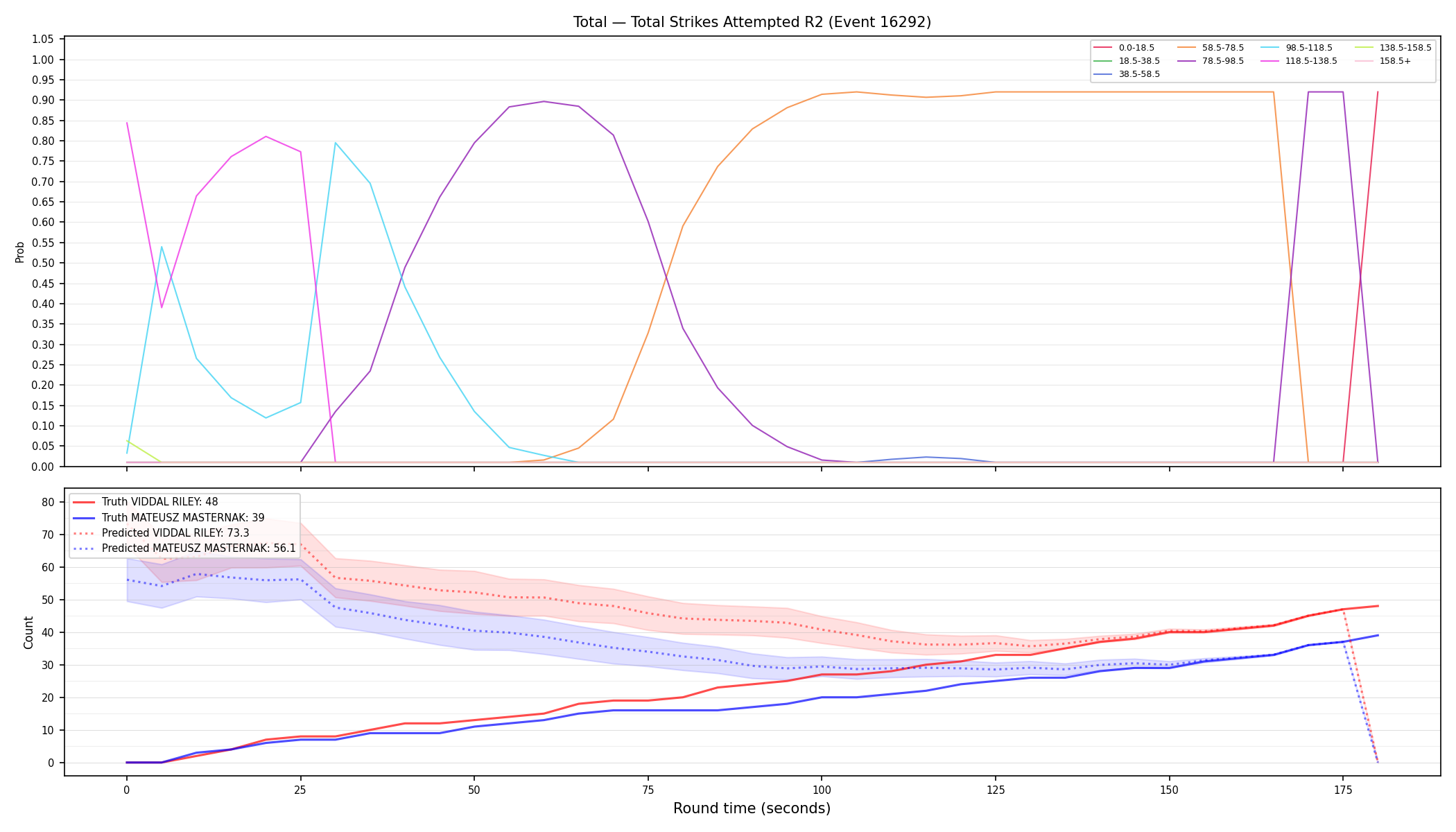This screenshot has height=832, width=1456.
Task: Click the bottom chart y-tick '80'
Action: coord(48,503)
